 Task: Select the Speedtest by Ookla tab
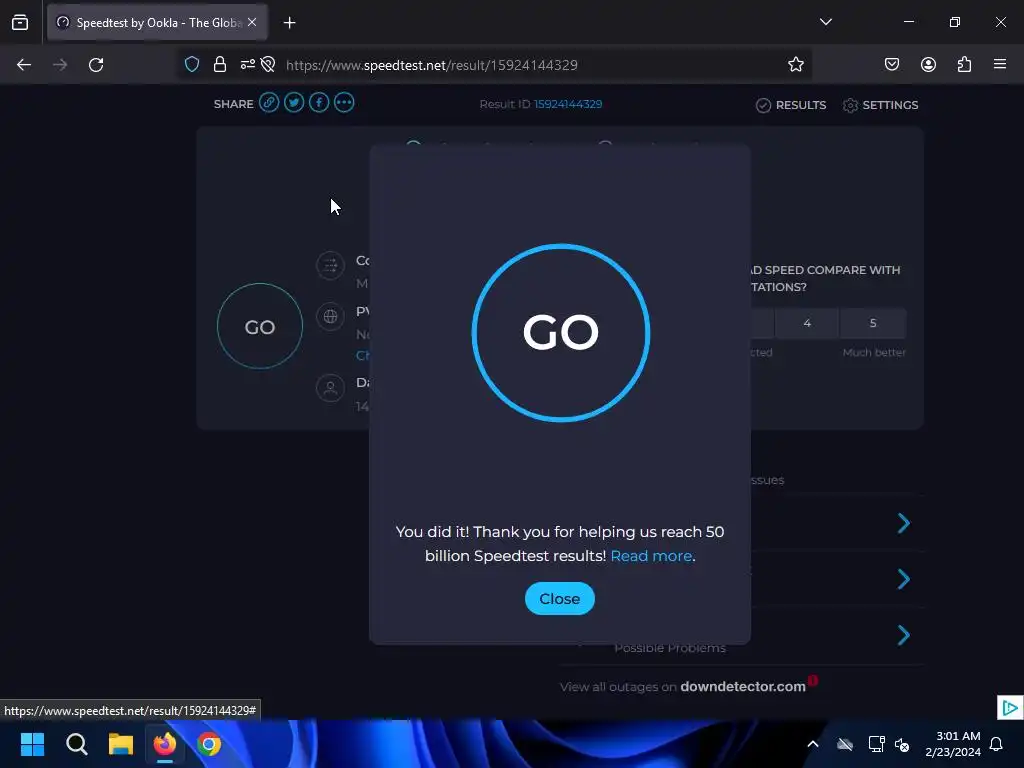pos(157,23)
